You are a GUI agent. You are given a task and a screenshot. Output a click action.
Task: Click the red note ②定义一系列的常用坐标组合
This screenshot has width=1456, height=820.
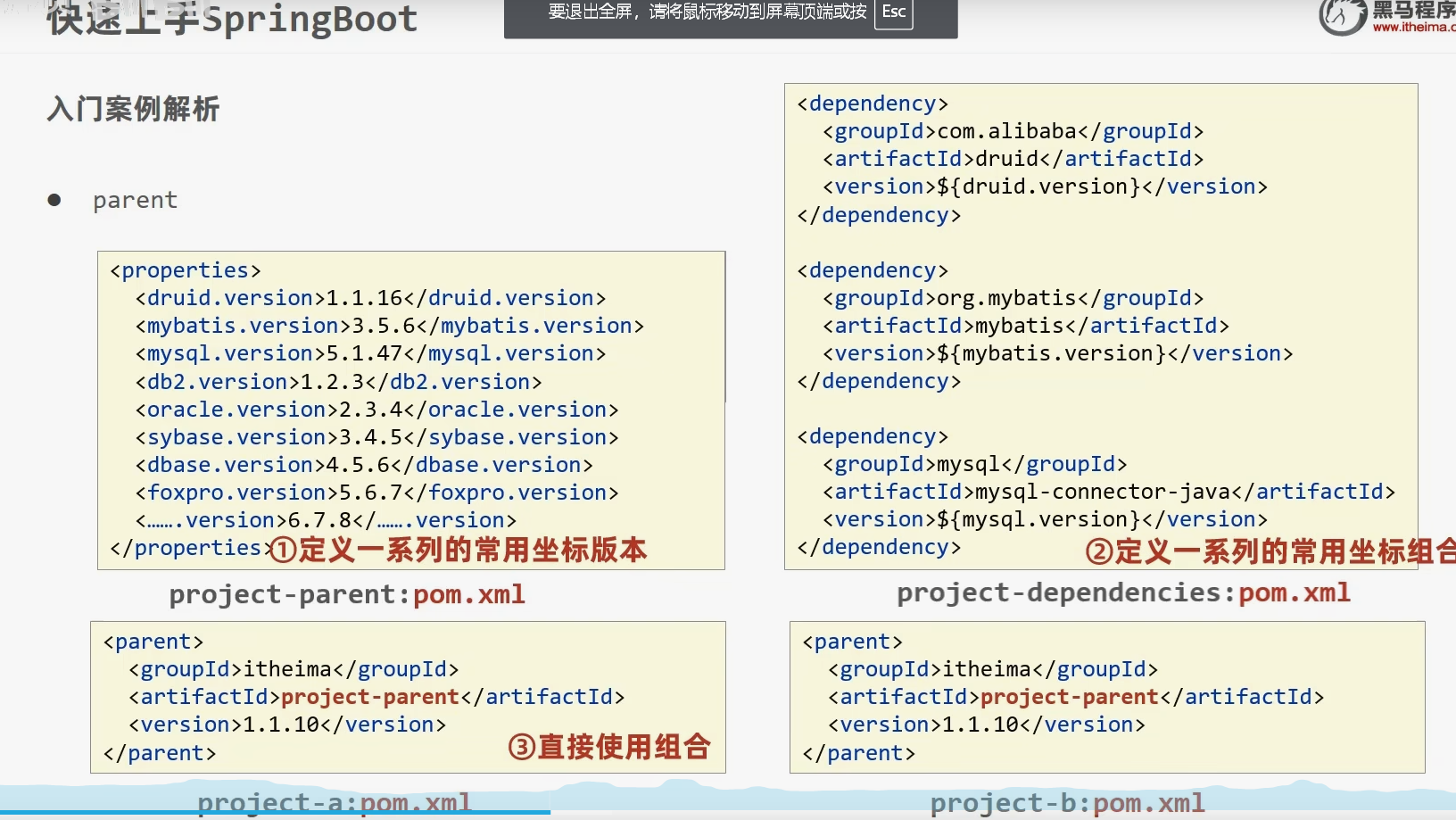tap(1270, 551)
